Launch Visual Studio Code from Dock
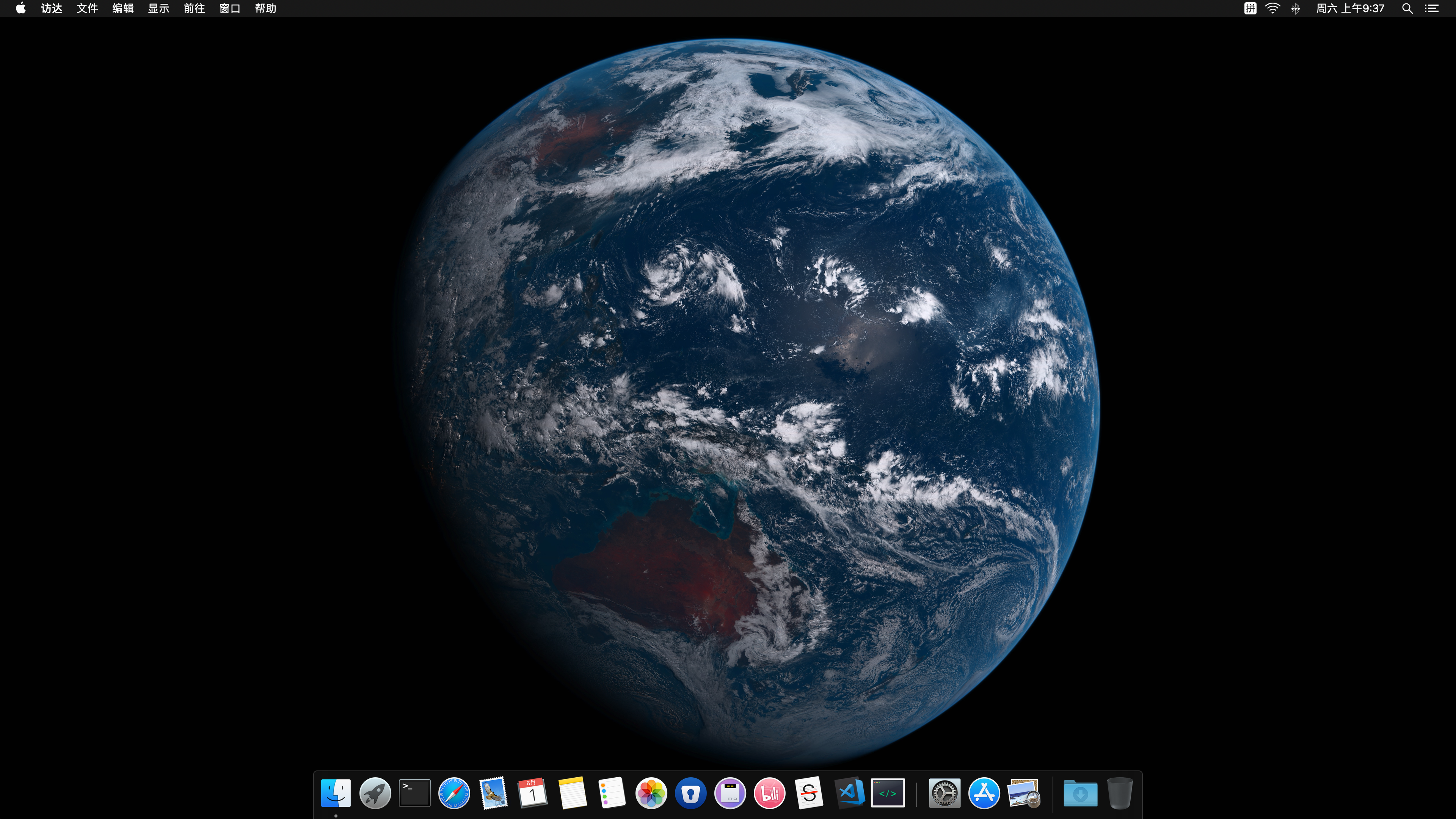Screen dimensions: 1456x819 point(849,793)
